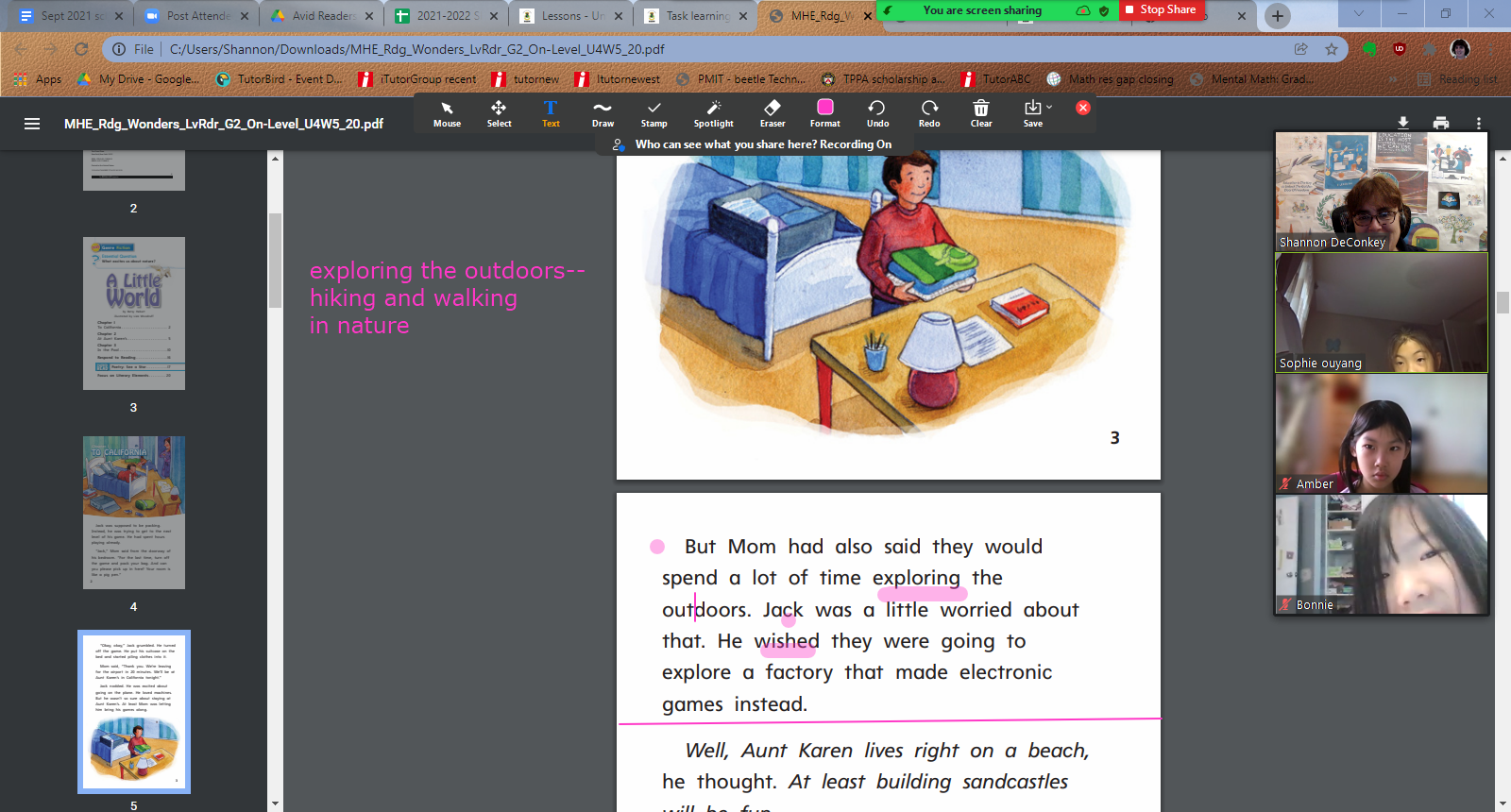
Task: Select Amber's video tile
Action: point(1382,433)
